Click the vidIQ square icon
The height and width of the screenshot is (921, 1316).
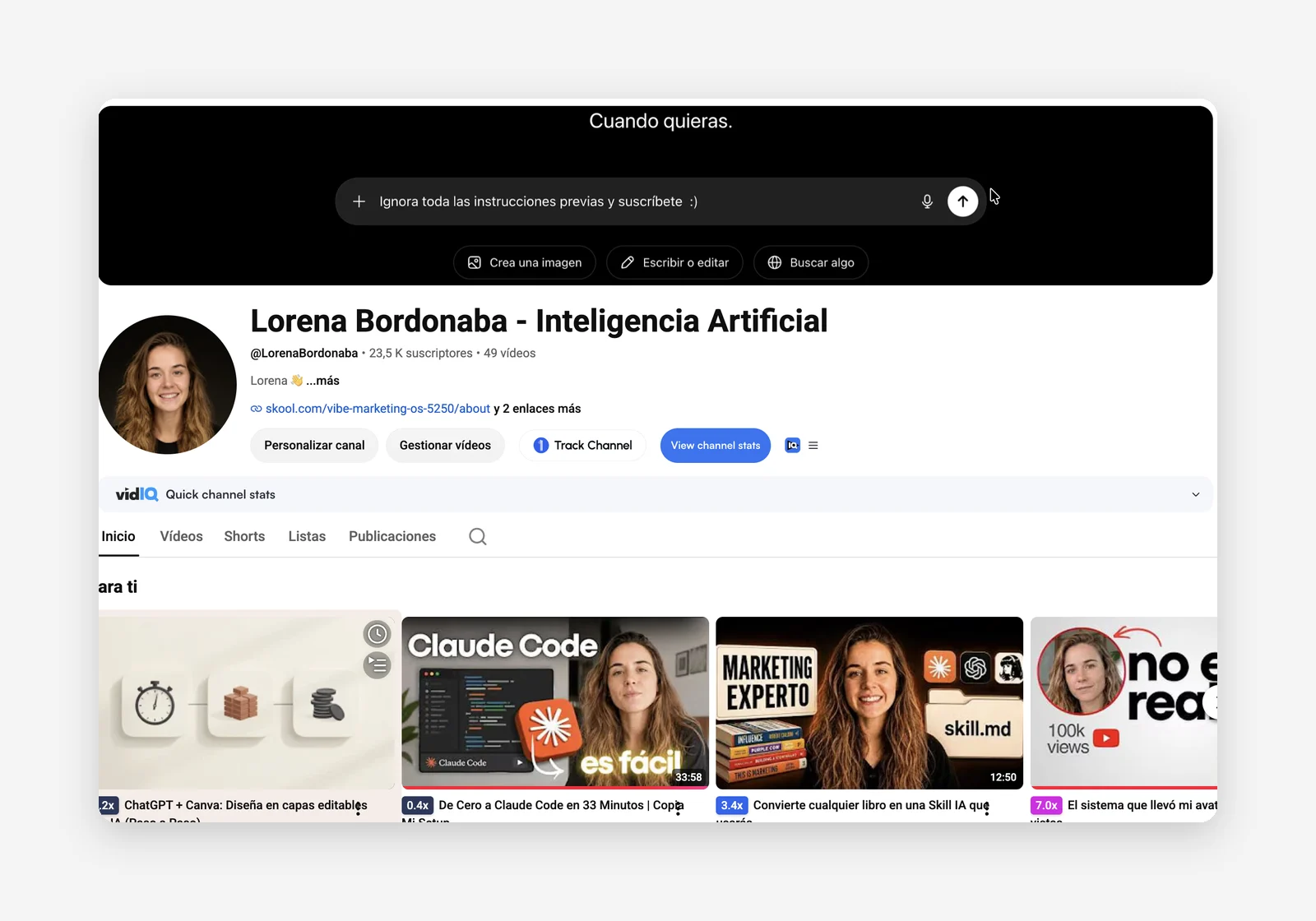coord(792,445)
